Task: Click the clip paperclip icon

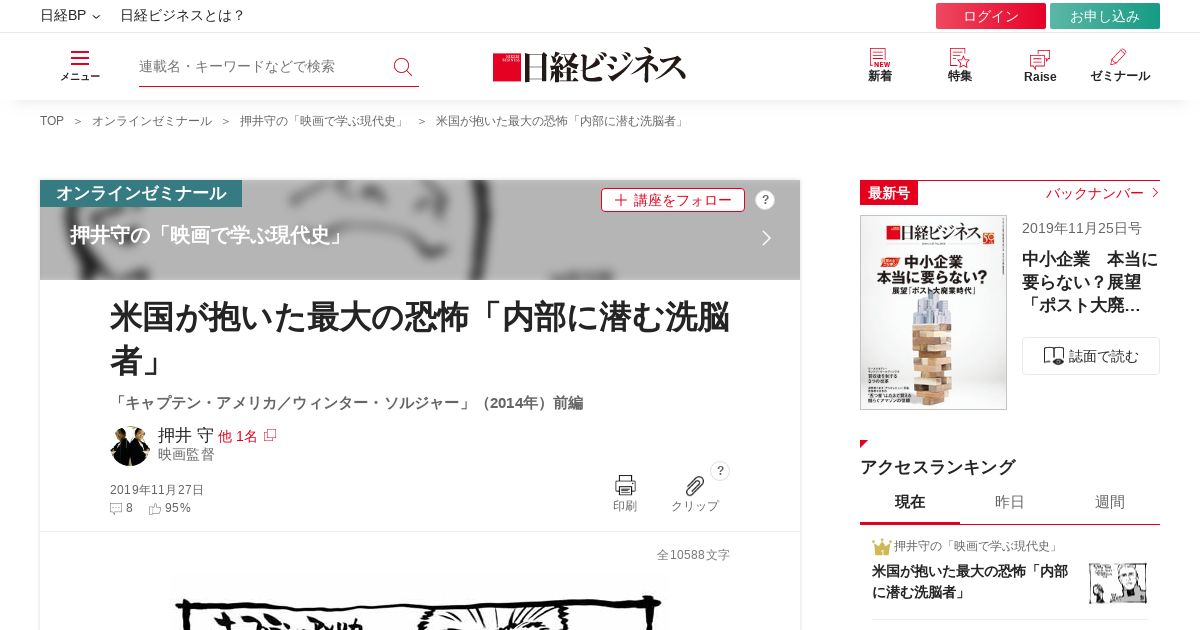Action: pos(694,486)
